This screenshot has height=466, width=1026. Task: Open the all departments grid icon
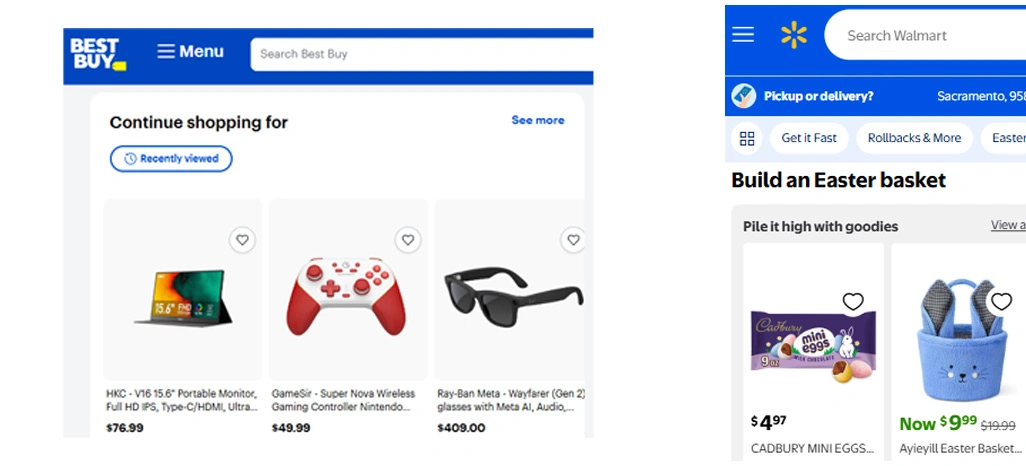coord(747,138)
